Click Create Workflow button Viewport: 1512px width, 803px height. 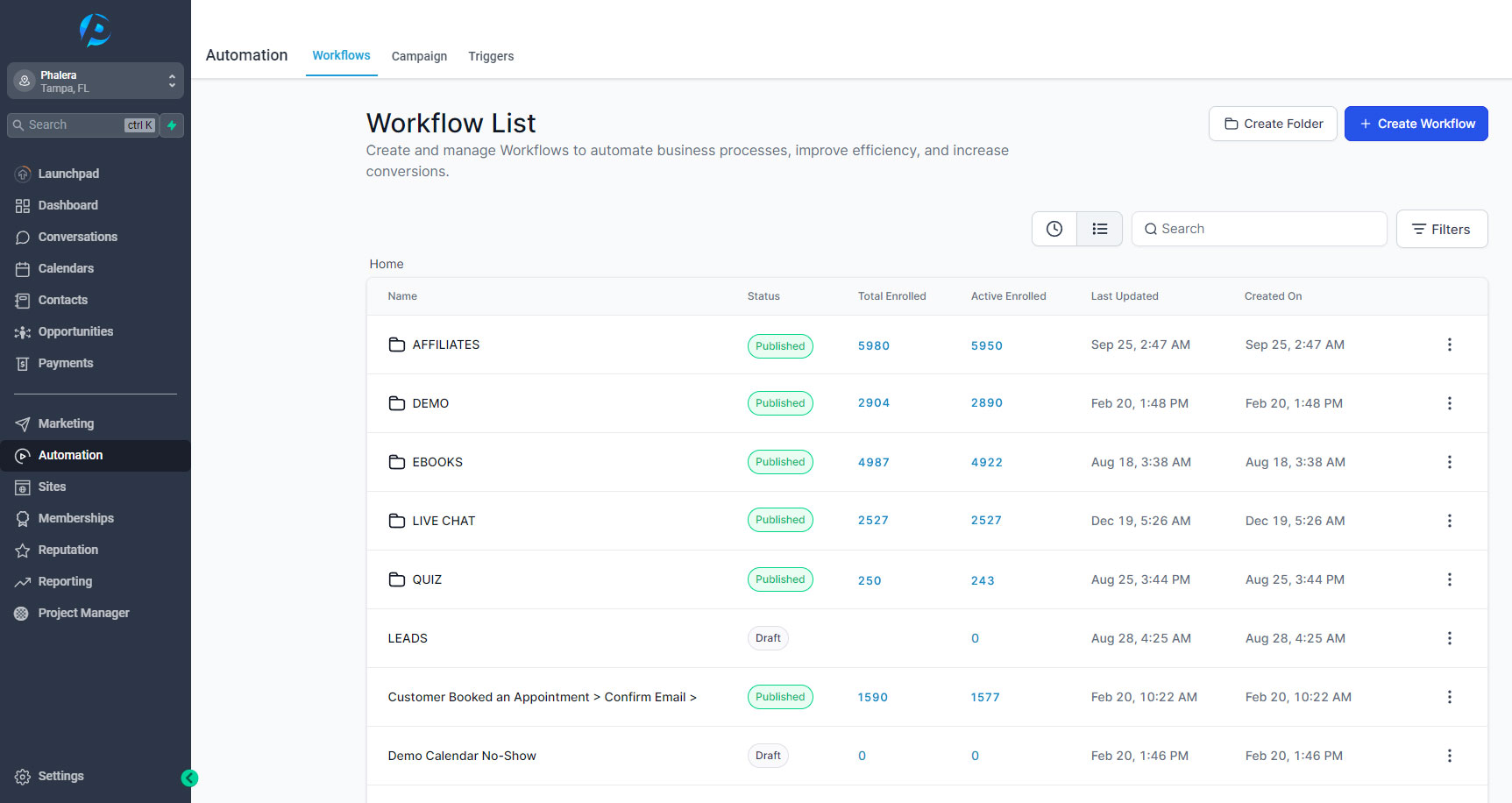[1416, 124]
